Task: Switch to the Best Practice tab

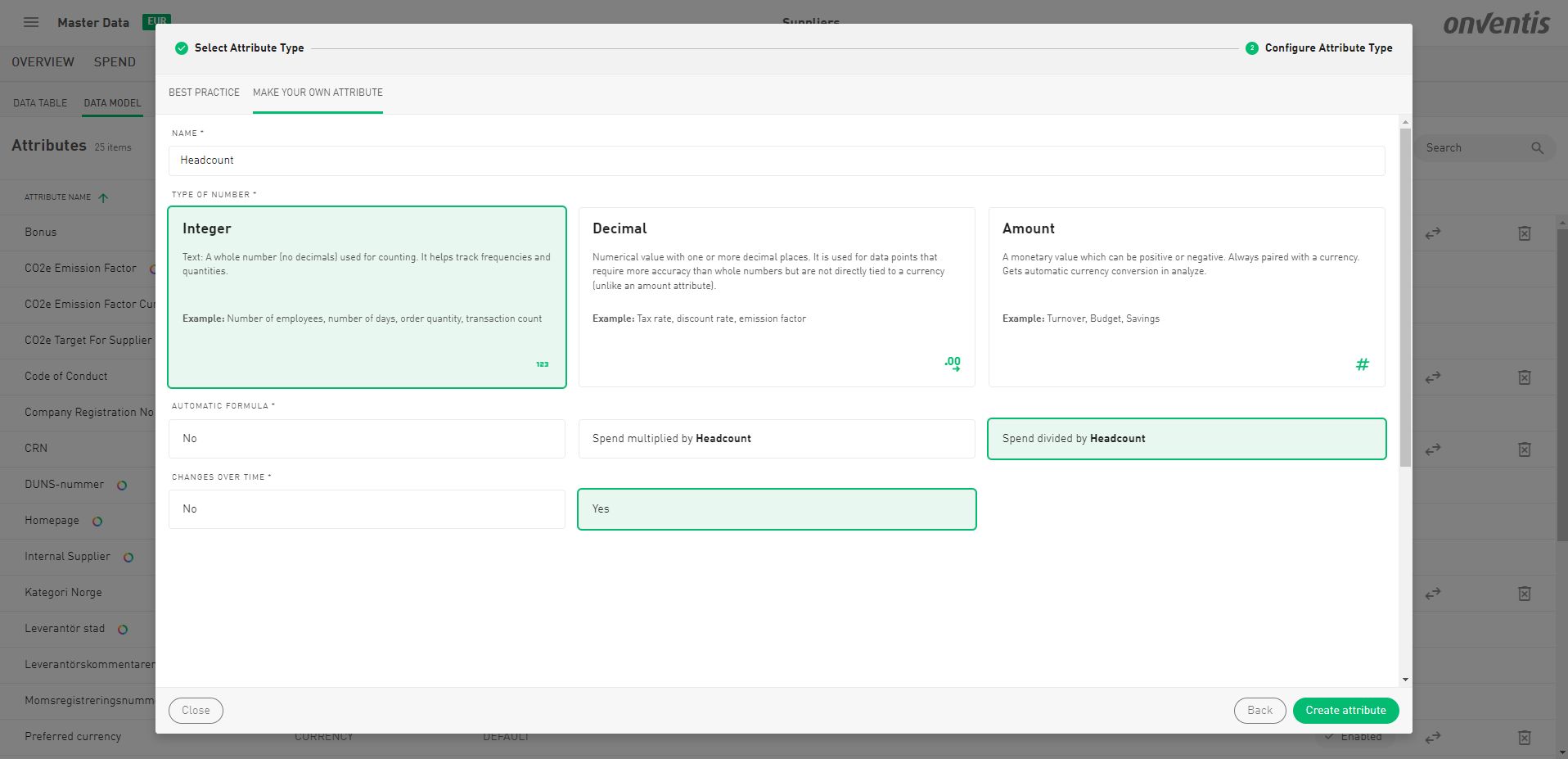Action: click(x=204, y=93)
